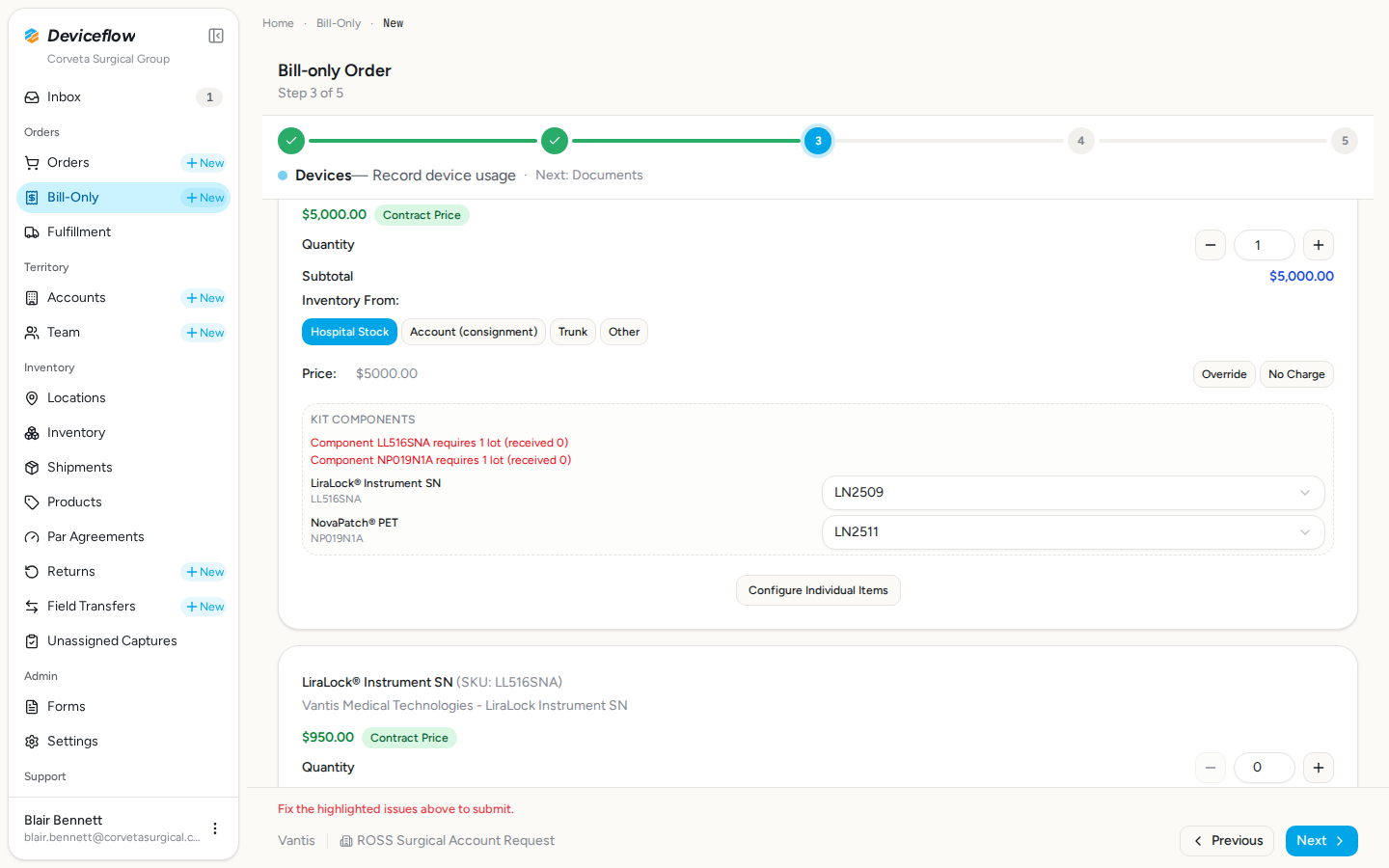
Task: Open user menu three-dot icon
Action: [x=215, y=828]
